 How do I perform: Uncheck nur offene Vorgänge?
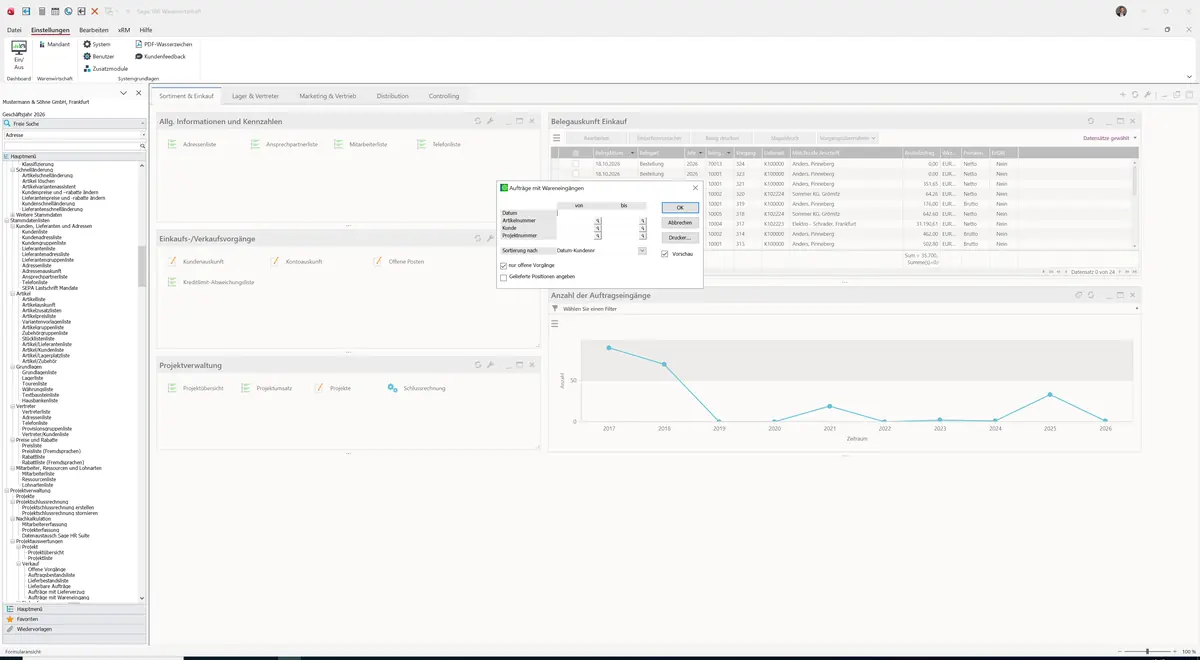coord(504,265)
